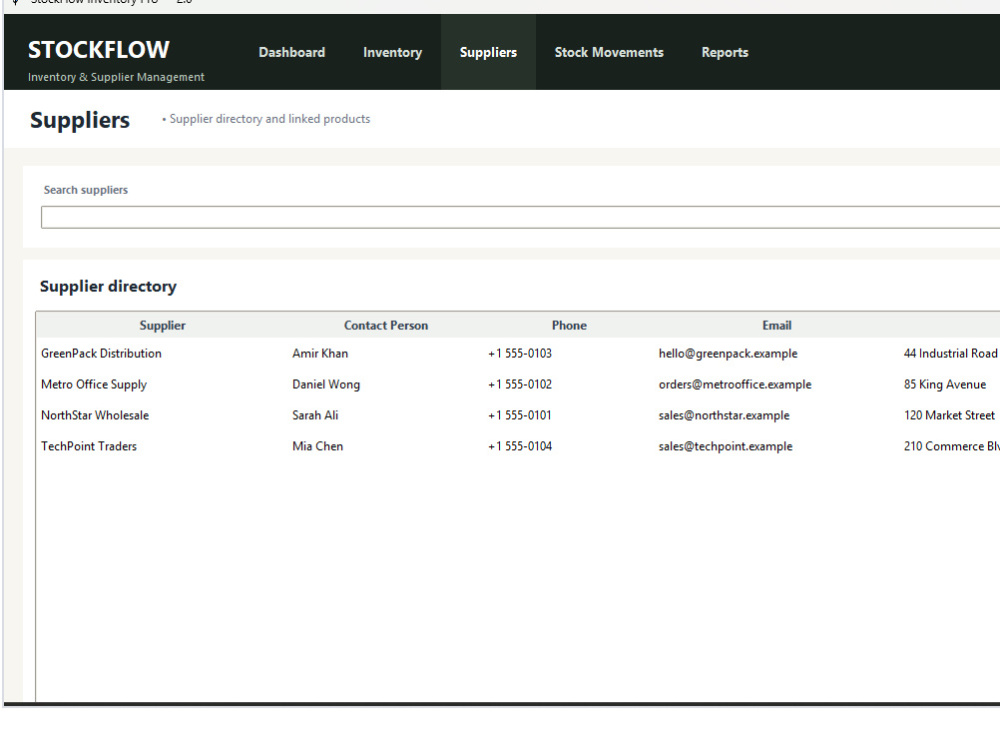Select the Metro Office Supply row
Viewport: 1000px width, 750px height.
(x=518, y=385)
